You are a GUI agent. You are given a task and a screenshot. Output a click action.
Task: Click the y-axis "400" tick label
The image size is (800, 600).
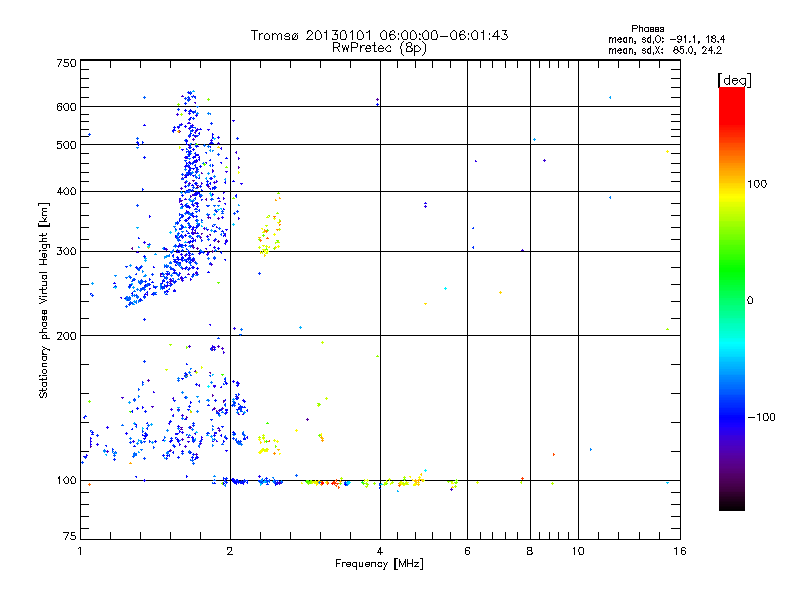coord(66,191)
